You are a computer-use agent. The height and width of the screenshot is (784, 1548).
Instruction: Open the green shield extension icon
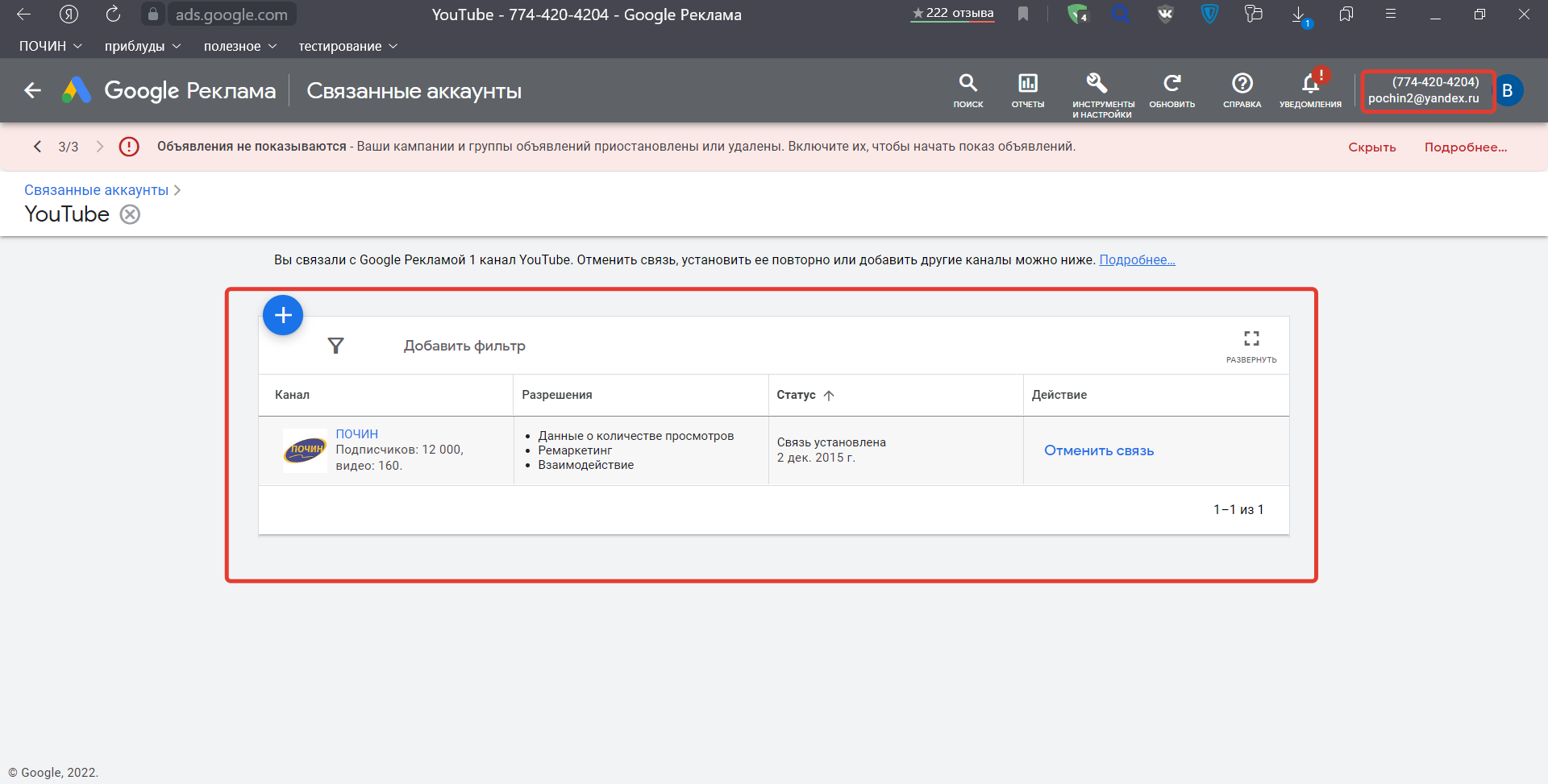(1077, 15)
